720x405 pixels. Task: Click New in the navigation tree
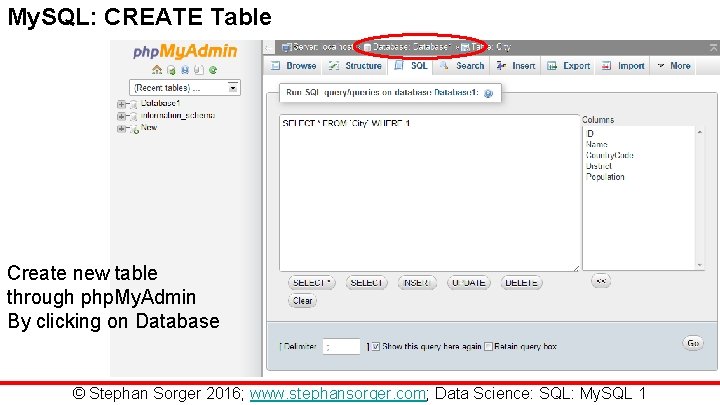coord(149,127)
